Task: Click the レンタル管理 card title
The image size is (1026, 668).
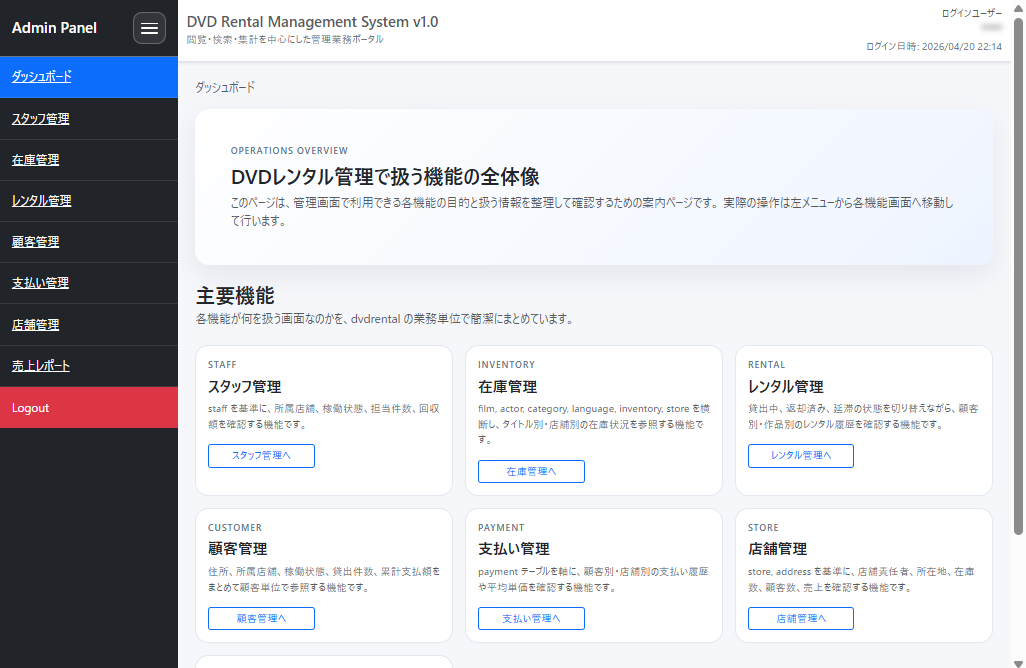Action: click(x=785, y=387)
